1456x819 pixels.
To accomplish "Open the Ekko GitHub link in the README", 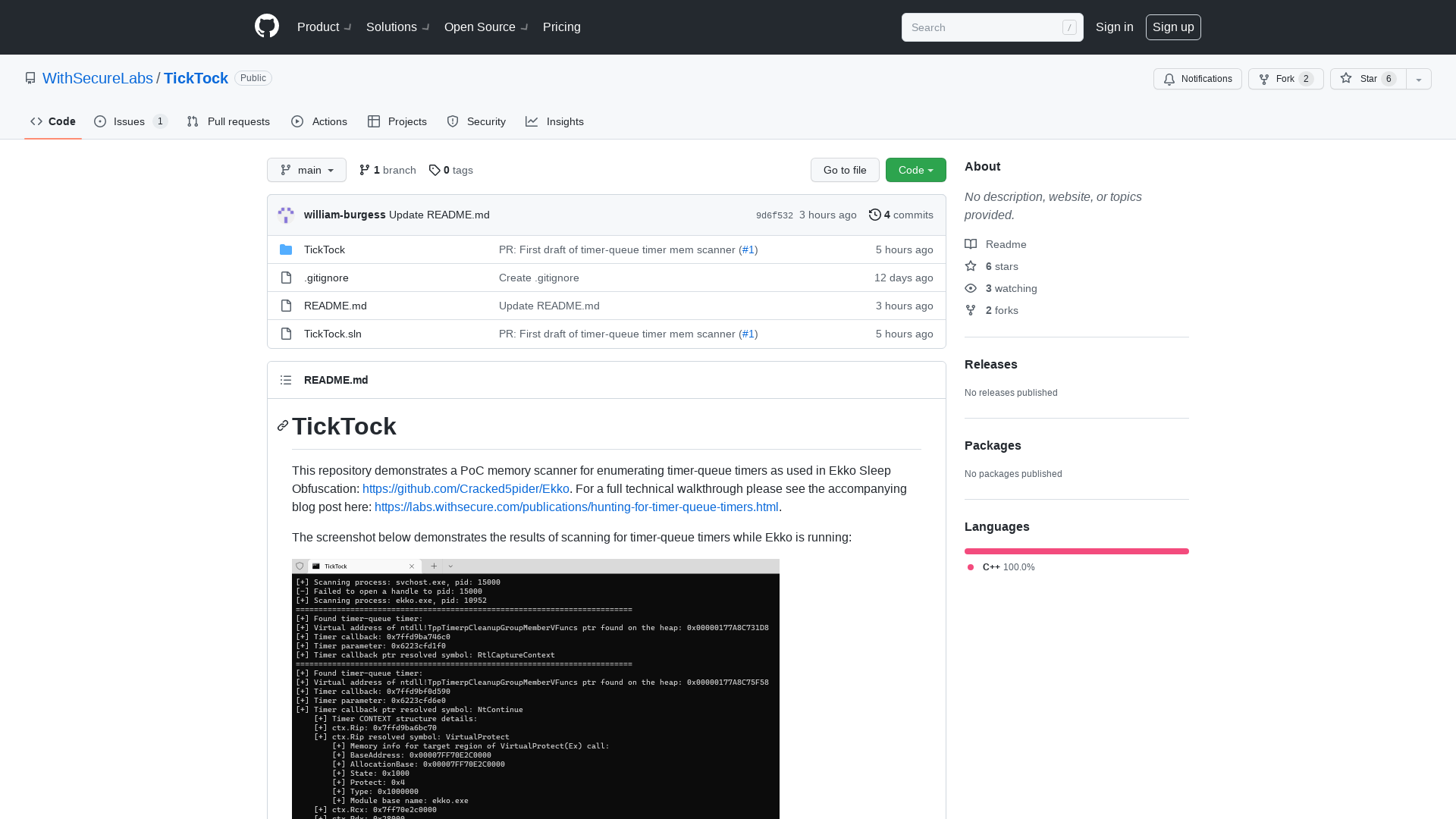I will tap(466, 488).
